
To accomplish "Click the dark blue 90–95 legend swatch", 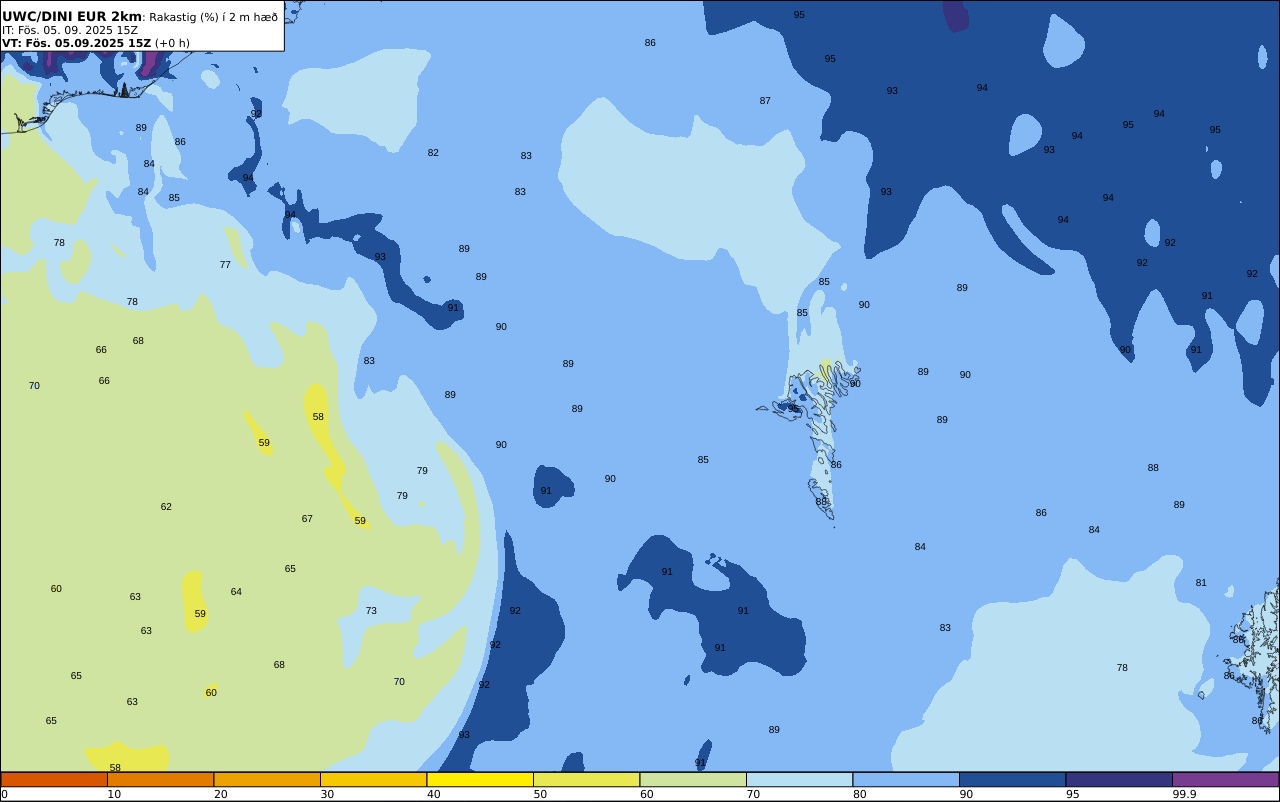I will (x=1013, y=779).
